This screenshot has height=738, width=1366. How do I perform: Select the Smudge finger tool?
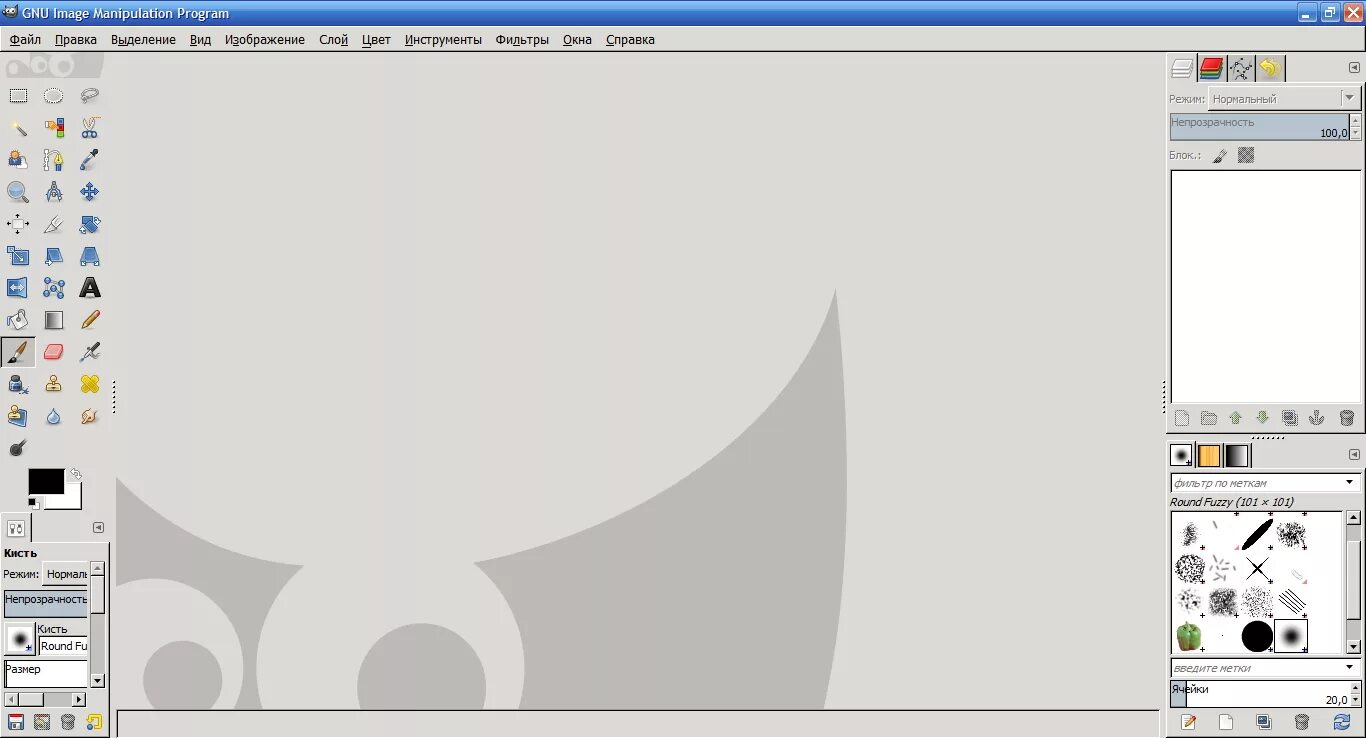pyautogui.click(x=90, y=416)
